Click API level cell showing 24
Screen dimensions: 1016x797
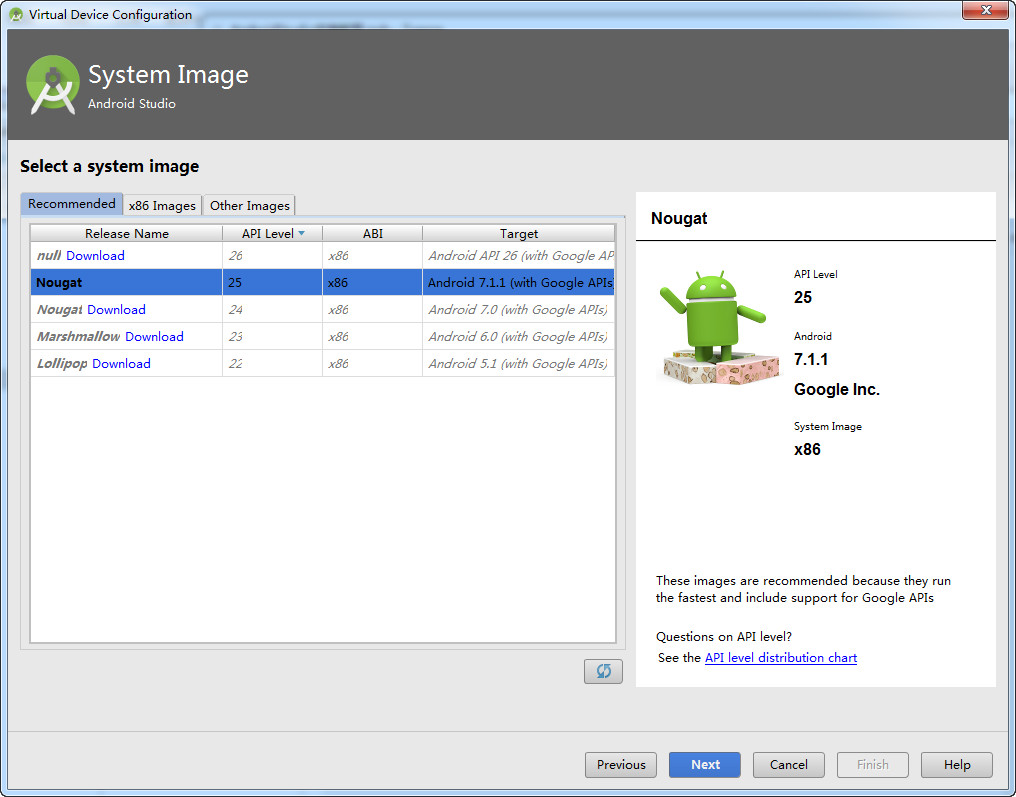click(x=272, y=310)
